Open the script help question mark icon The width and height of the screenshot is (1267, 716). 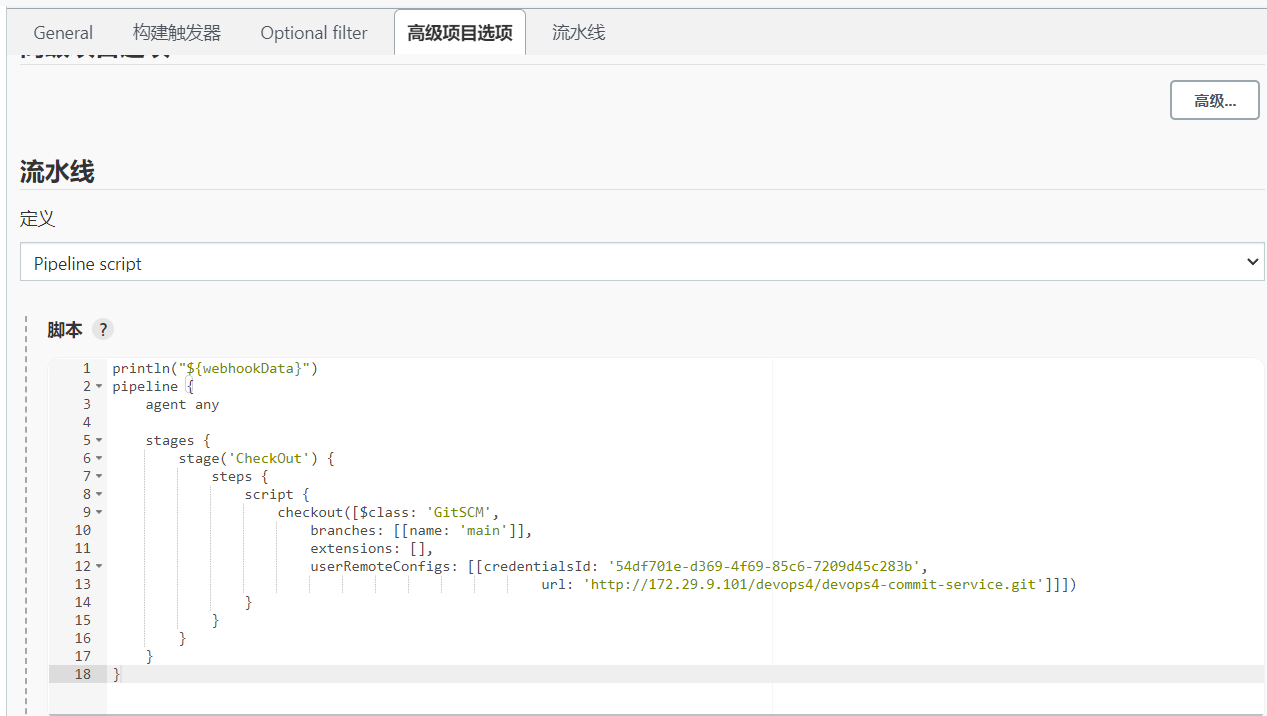coord(103,330)
